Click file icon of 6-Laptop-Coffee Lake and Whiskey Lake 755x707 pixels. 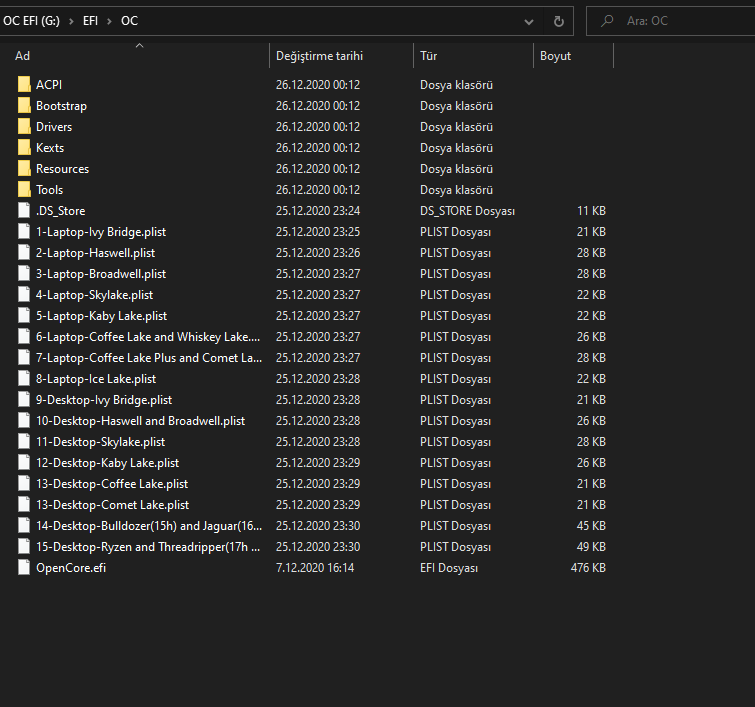(24, 337)
